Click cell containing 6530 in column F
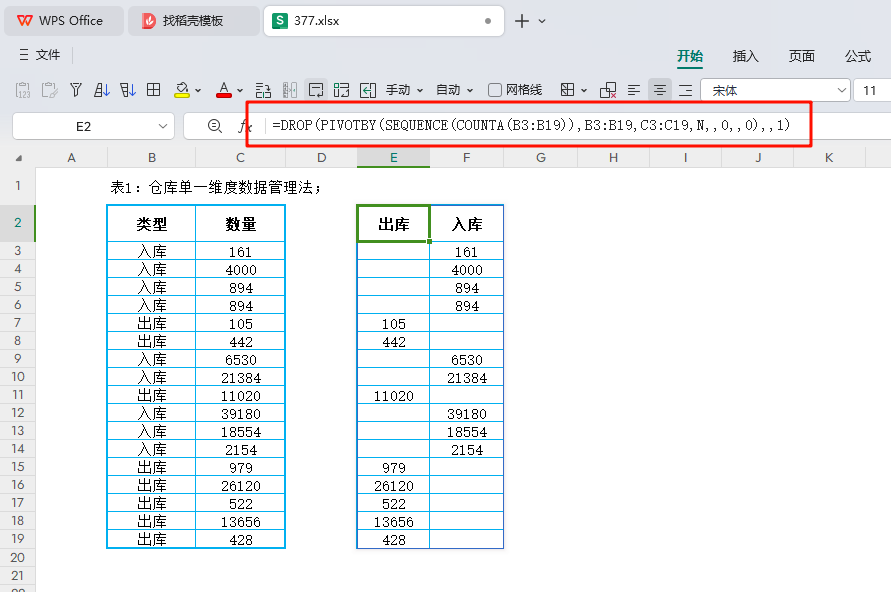The width and height of the screenshot is (891, 592). click(x=467, y=360)
